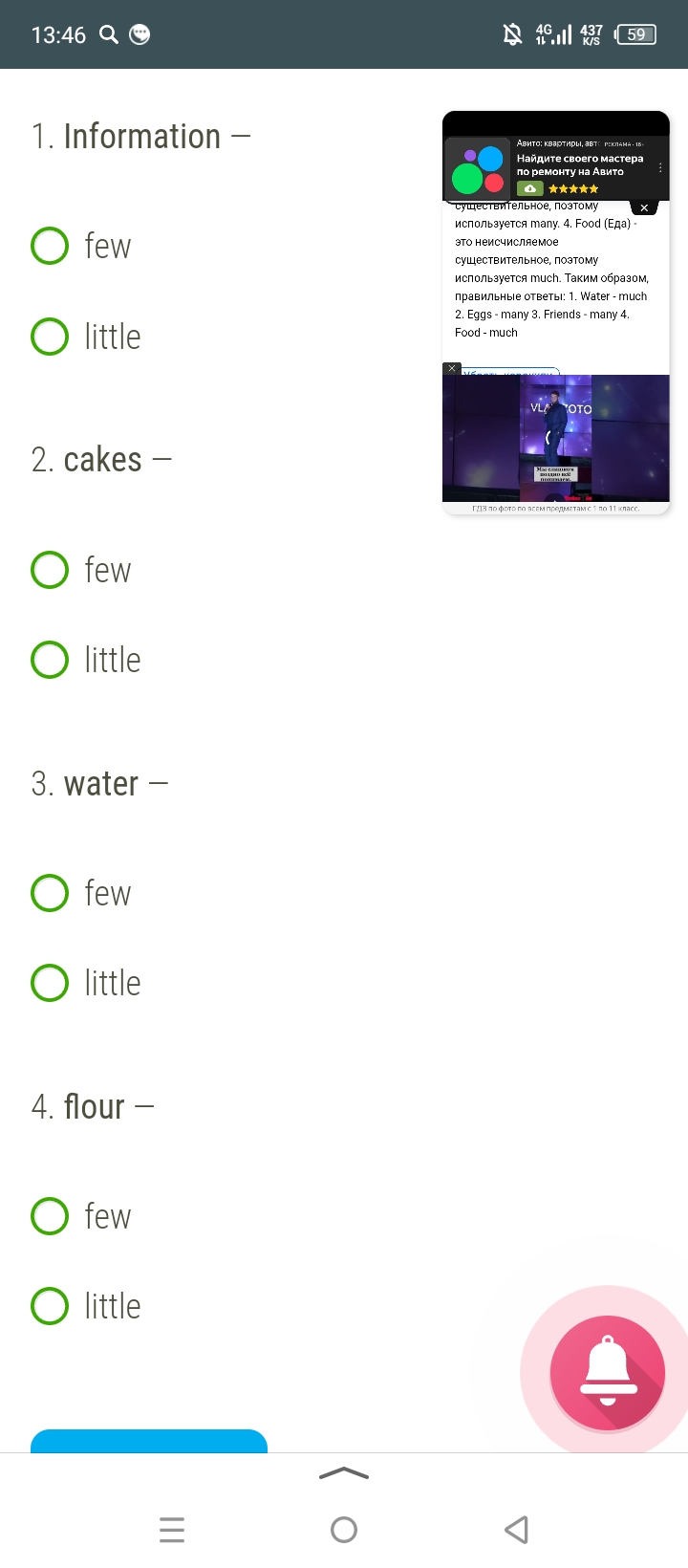Expand the bottom panel with the up chevron
Screen dimensions: 688x1568
(344, 1473)
